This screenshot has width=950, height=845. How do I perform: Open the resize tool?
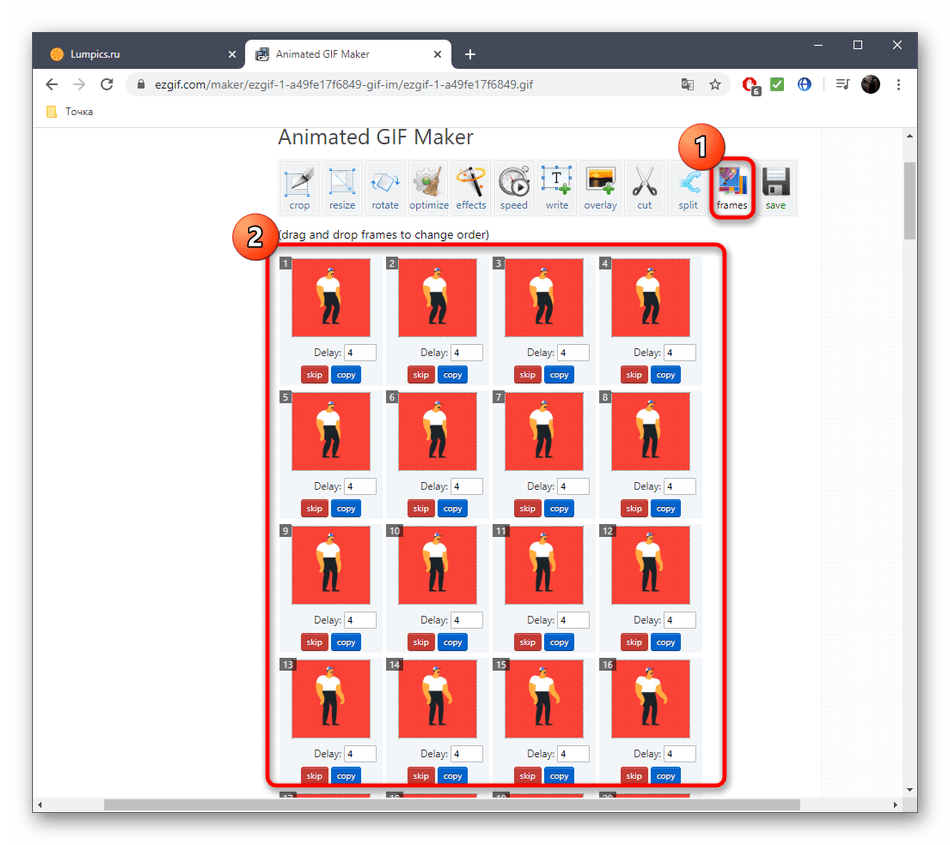(x=342, y=188)
